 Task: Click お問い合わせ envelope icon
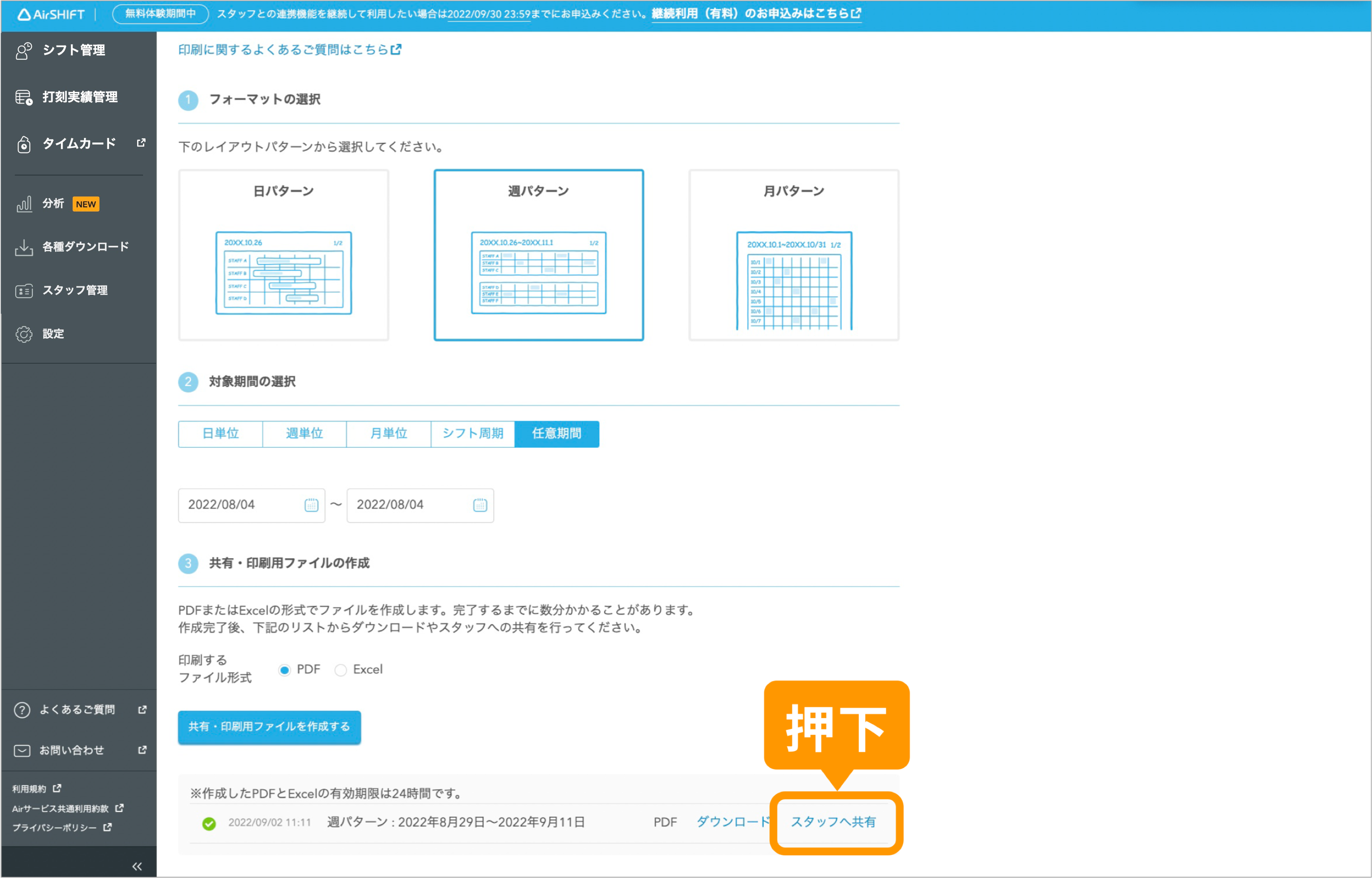[x=22, y=751]
